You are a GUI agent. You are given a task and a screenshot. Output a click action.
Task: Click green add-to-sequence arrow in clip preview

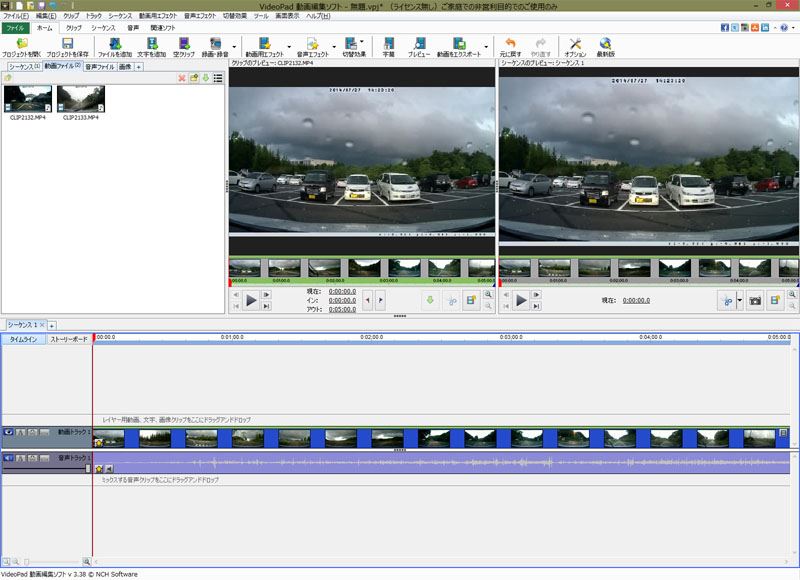point(430,300)
